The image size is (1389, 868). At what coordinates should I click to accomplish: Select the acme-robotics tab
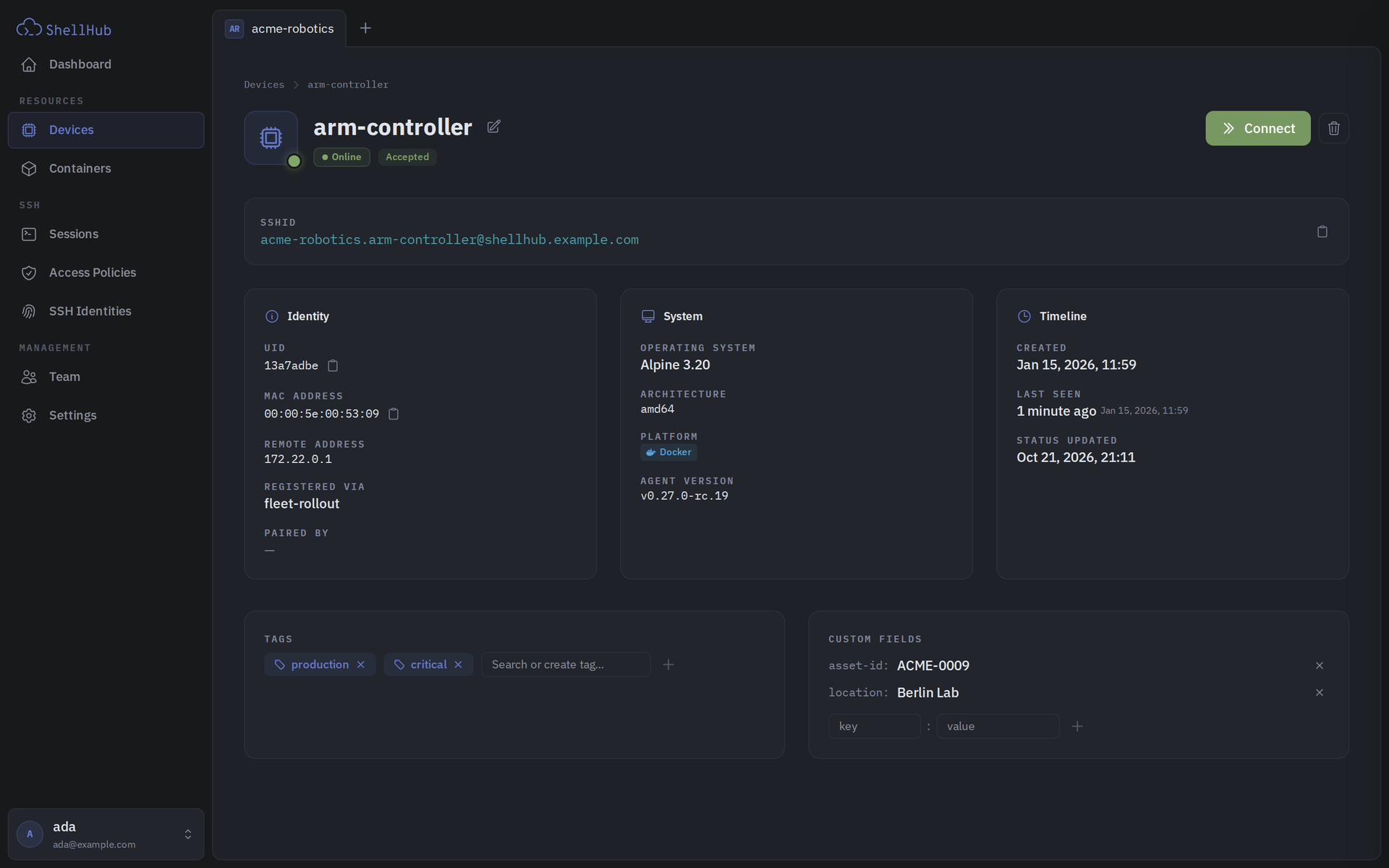[279, 29]
